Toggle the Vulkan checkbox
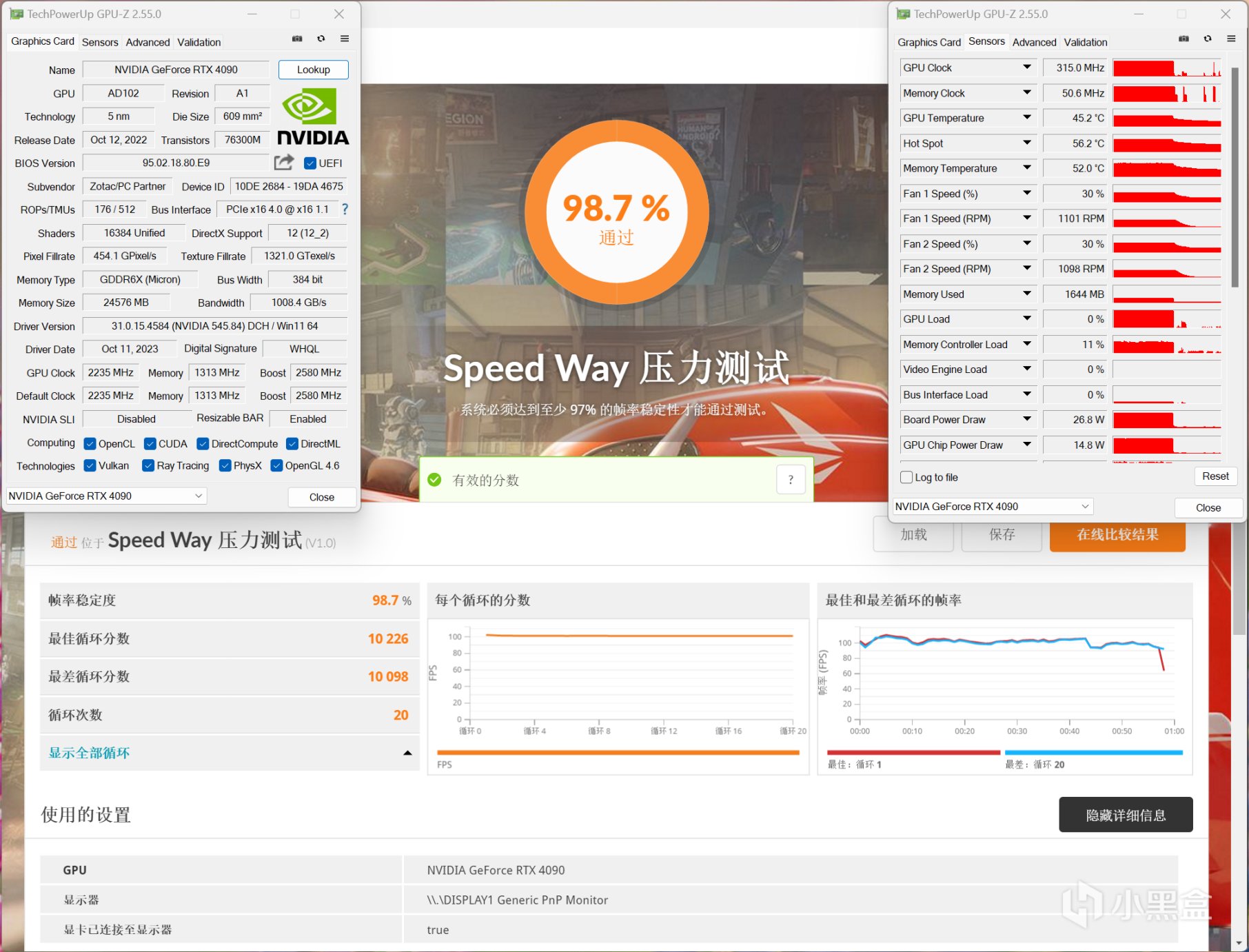The image size is (1249, 952). 90,466
